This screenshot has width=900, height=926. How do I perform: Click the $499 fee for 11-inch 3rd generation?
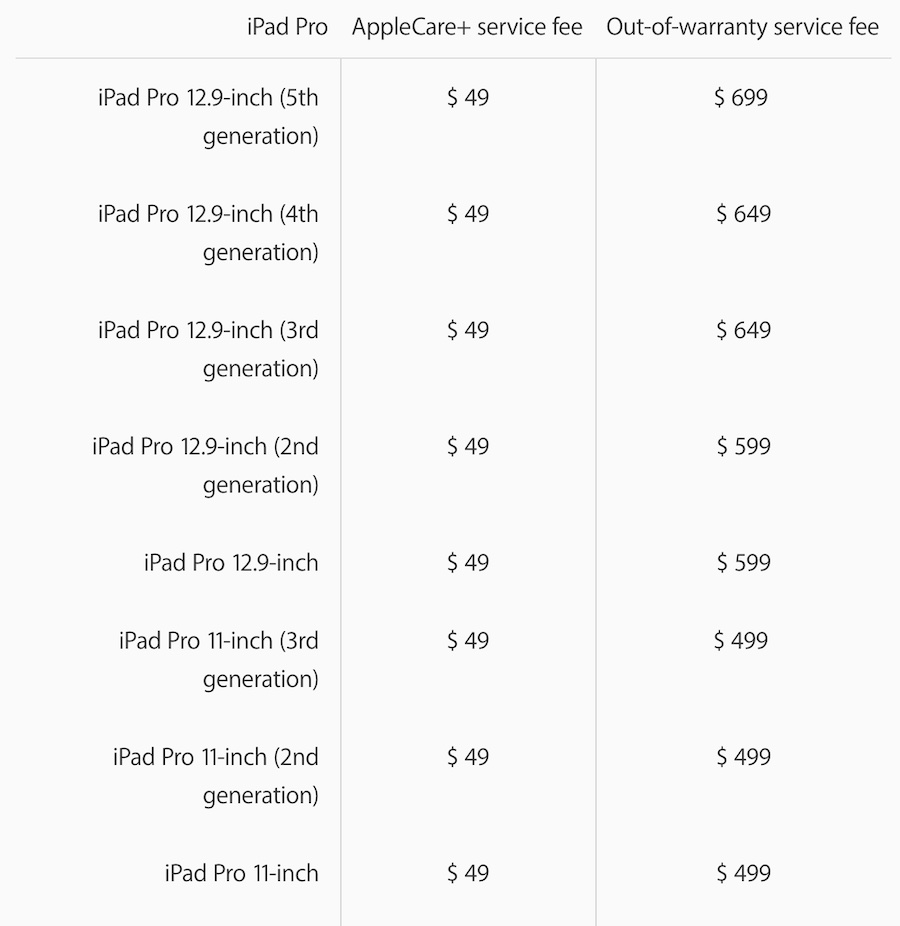(741, 640)
